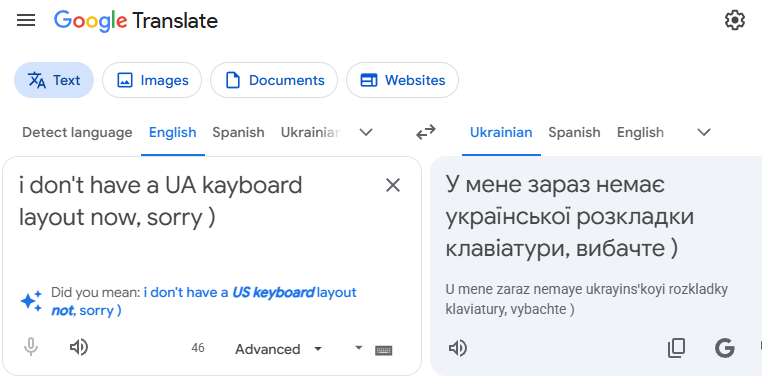The image size is (762, 385).
Task: Click the translated Ukrainian text
Action: 570,216
